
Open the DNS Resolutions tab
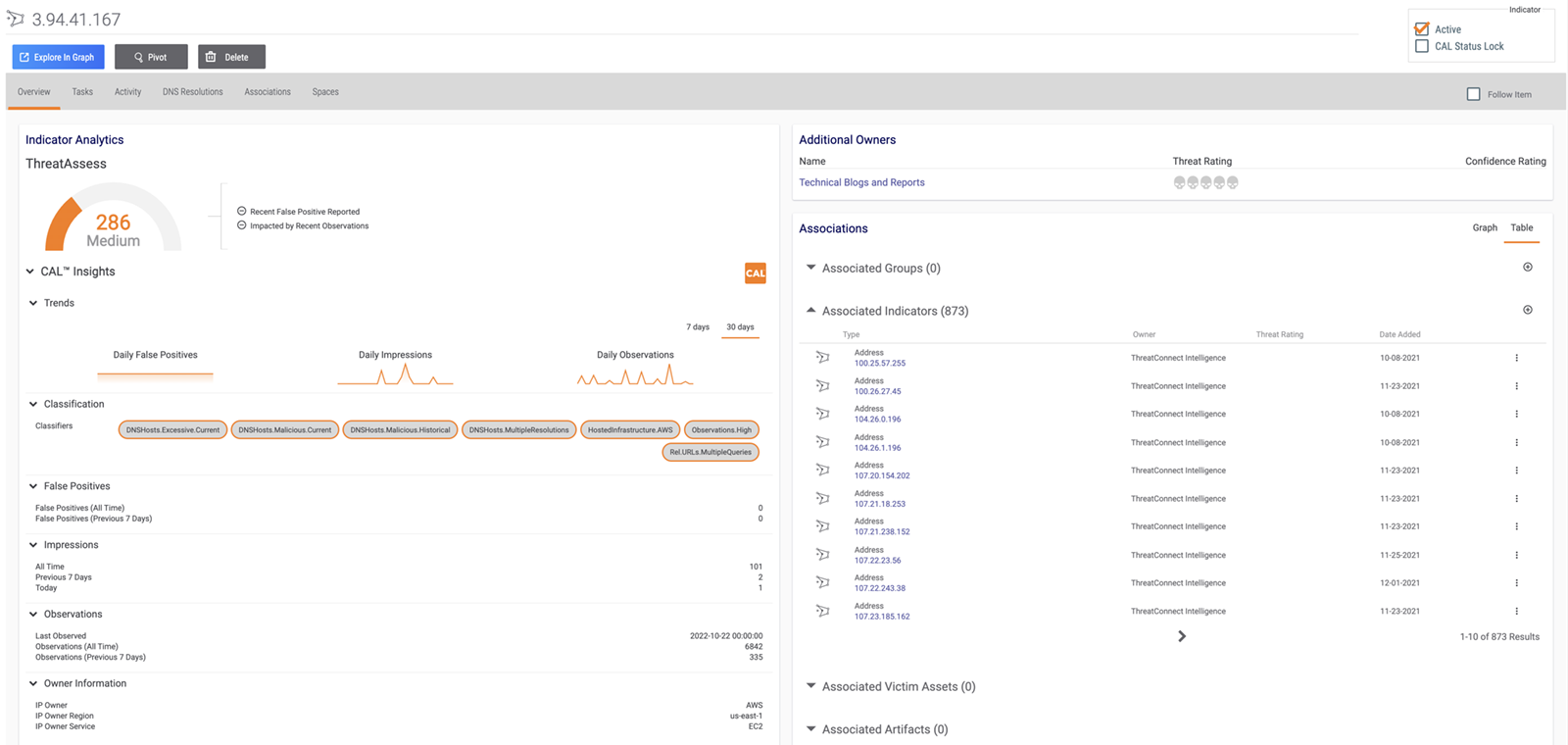(x=193, y=92)
